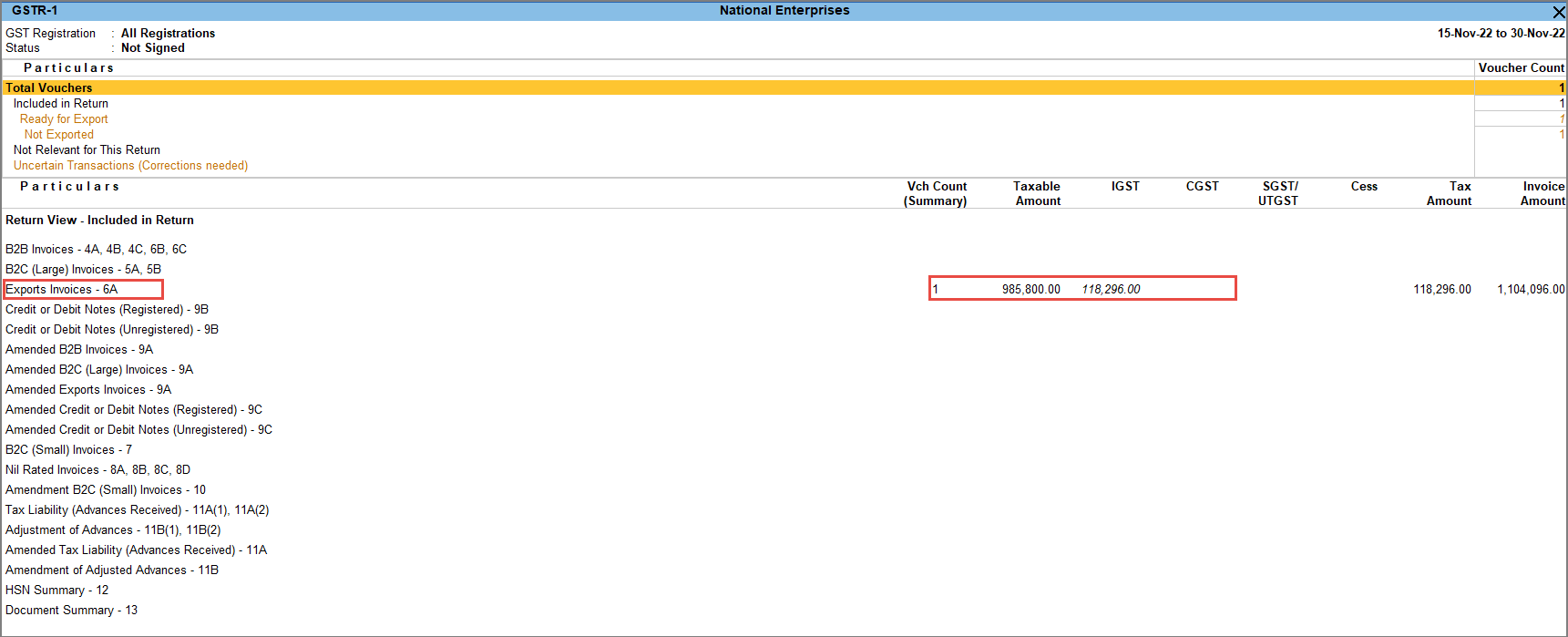The height and width of the screenshot is (637, 1568).
Task: Open Uncertain Transactions (Corrections needed)
Action: (130, 165)
